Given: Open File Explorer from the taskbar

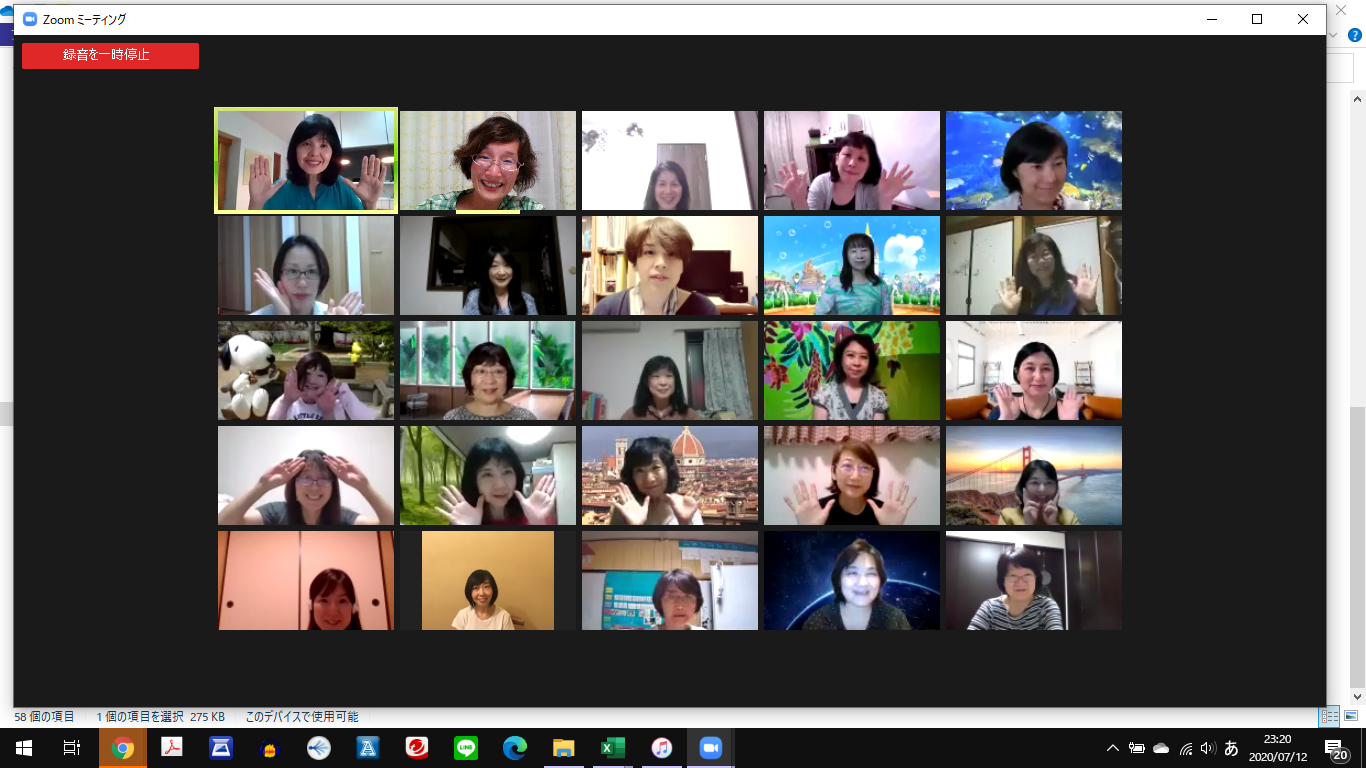Looking at the screenshot, I should point(564,748).
